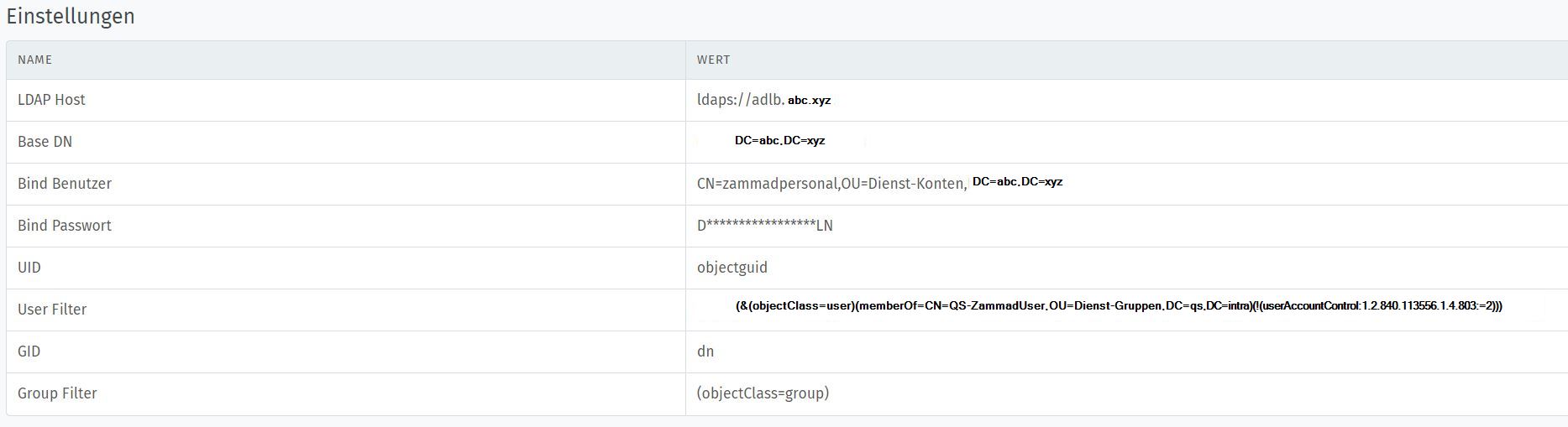Click the Group Filter label

(57, 393)
